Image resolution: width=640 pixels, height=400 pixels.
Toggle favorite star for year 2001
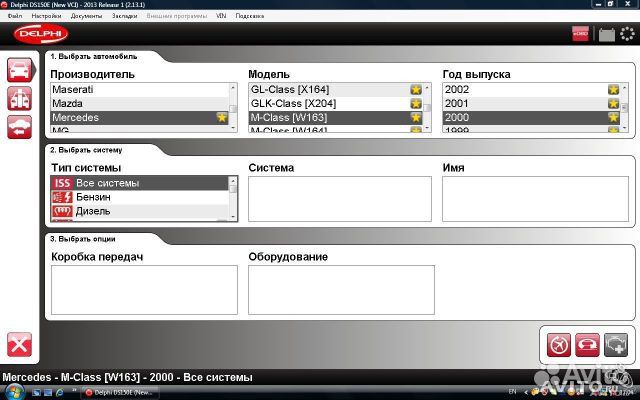[613, 104]
